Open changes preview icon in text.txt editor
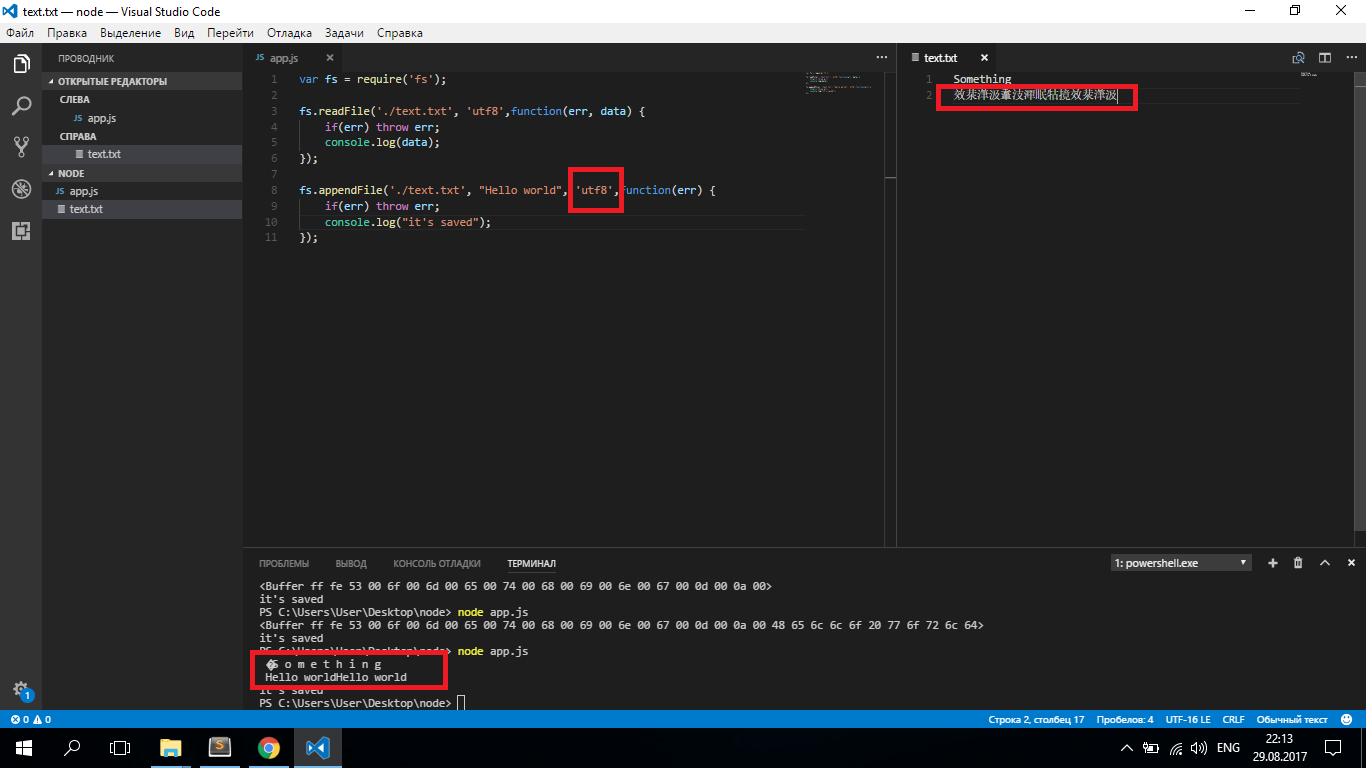The height and width of the screenshot is (768, 1366). (1299, 58)
